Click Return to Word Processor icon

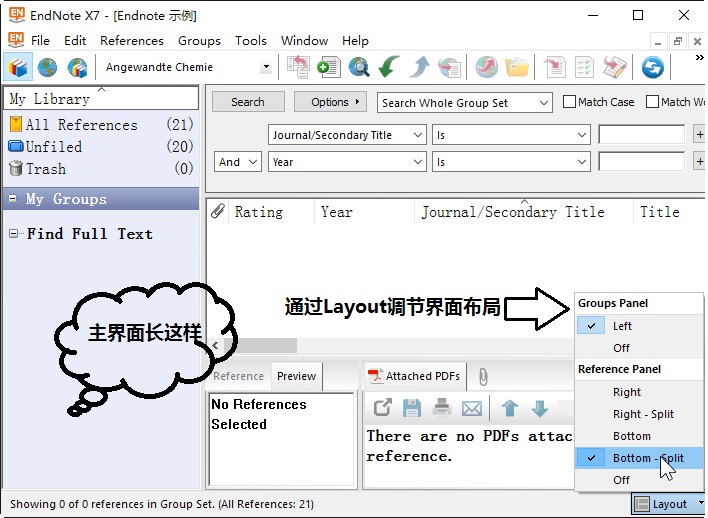coord(615,67)
